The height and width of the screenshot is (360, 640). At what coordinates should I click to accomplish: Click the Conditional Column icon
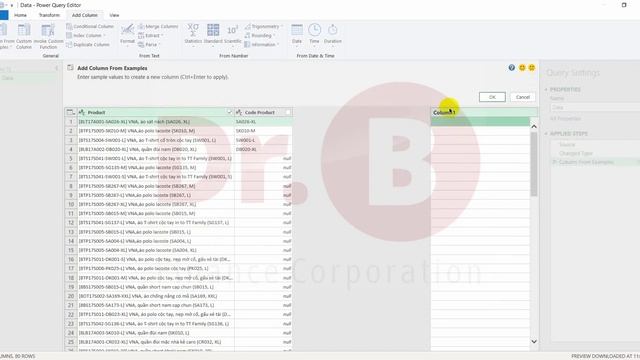69,27
